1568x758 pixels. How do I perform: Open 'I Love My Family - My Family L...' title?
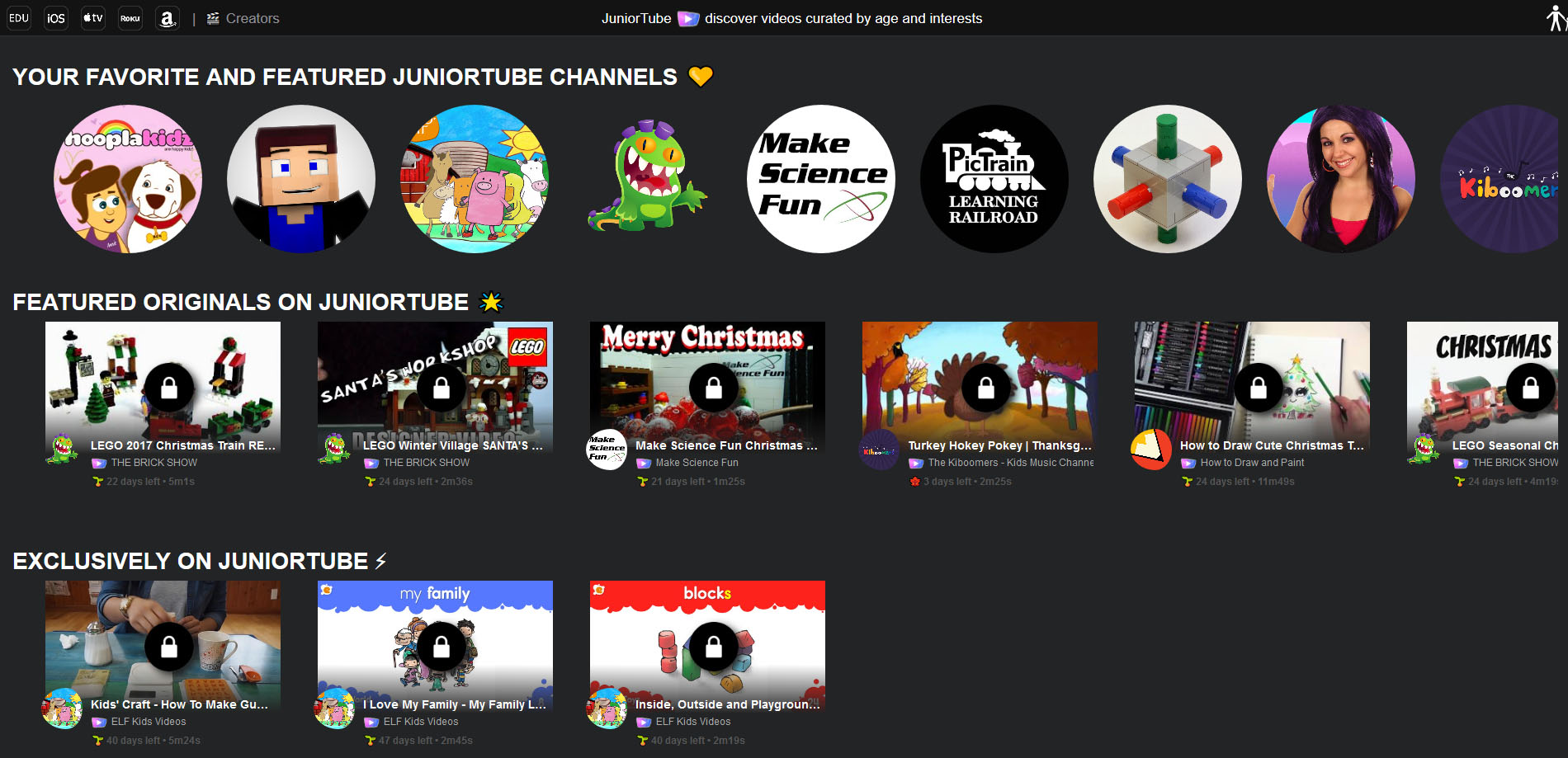point(455,704)
